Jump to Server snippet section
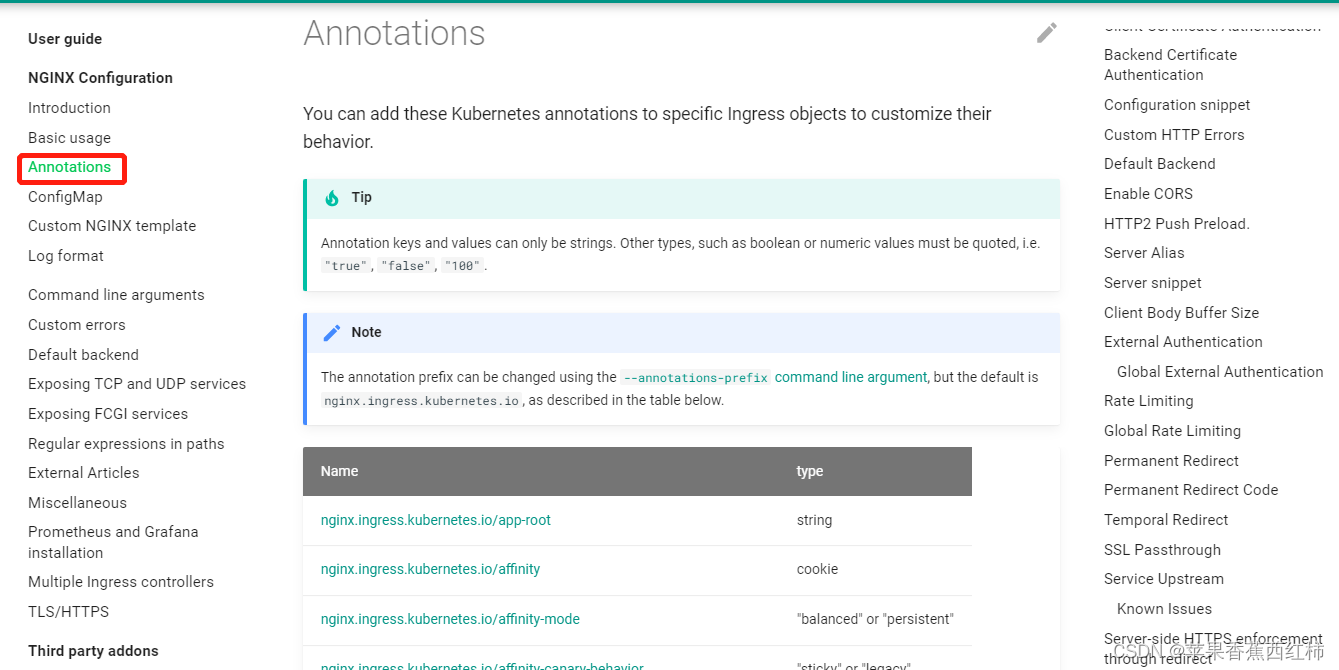1339x670 pixels. point(1153,283)
